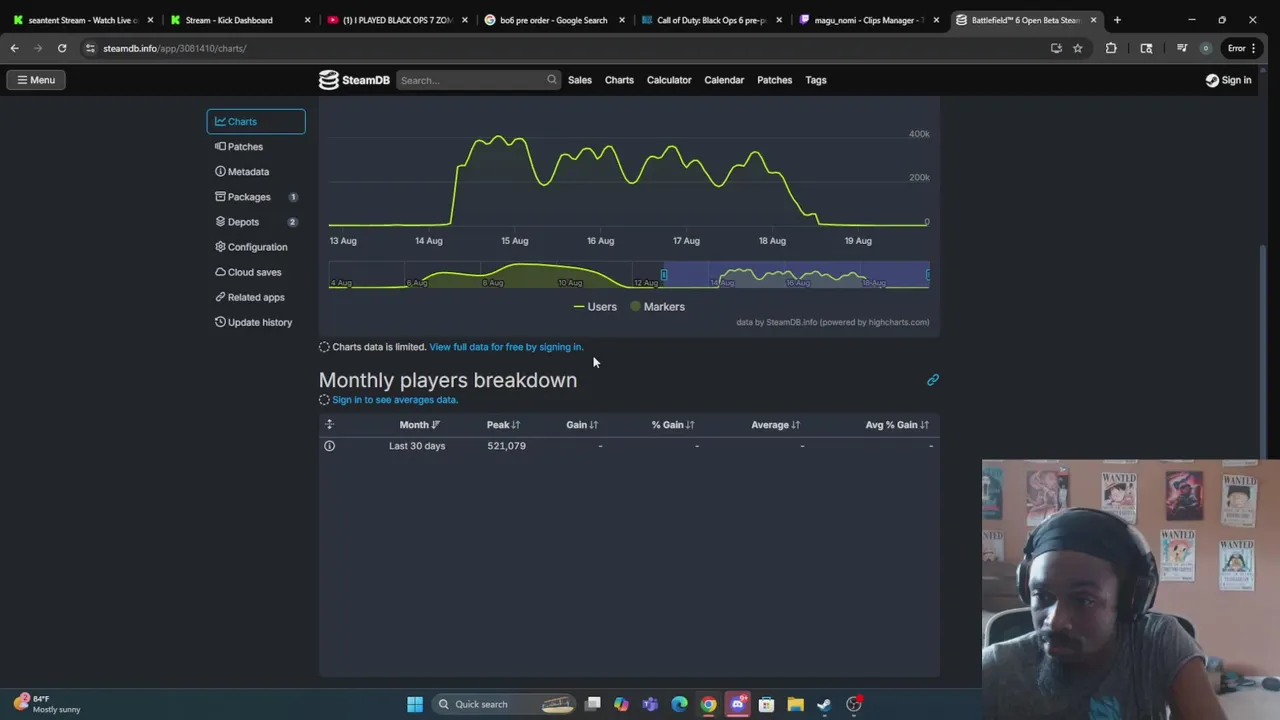This screenshot has width=1280, height=720.
Task: Open the Sales menu item
Action: (580, 80)
